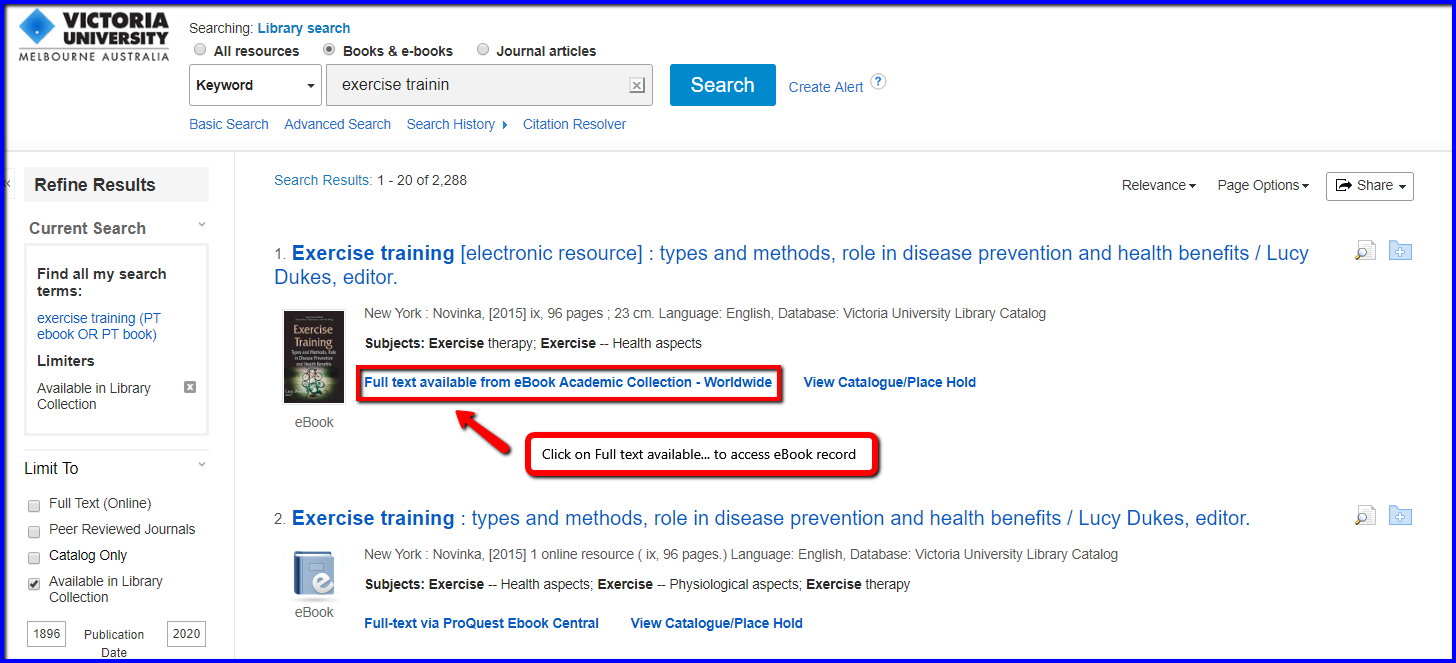Remove the Available in Library Collection limiter
1456x663 pixels.
click(190, 387)
